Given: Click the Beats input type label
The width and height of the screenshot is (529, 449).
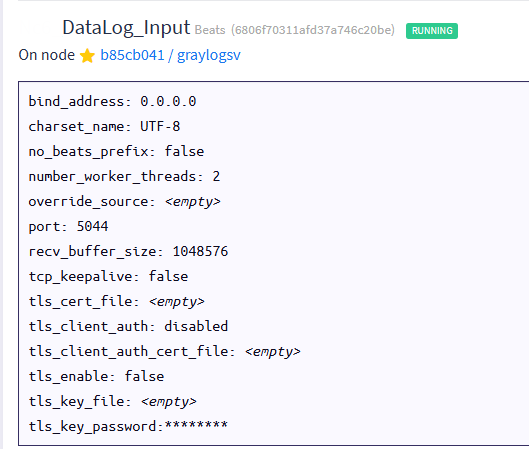Looking at the screenshot, I should [210, 30].
